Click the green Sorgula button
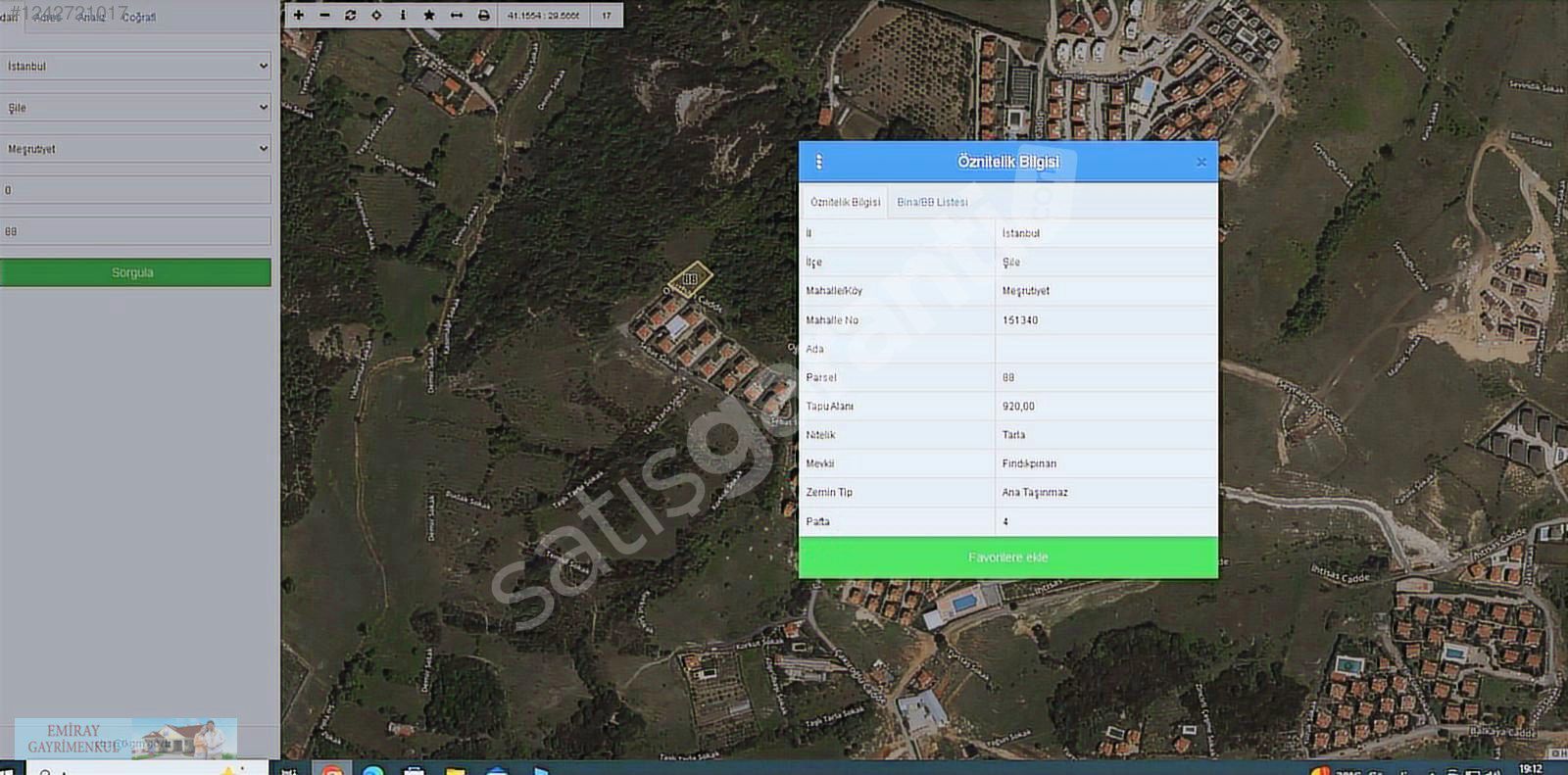 click(135, 272)
